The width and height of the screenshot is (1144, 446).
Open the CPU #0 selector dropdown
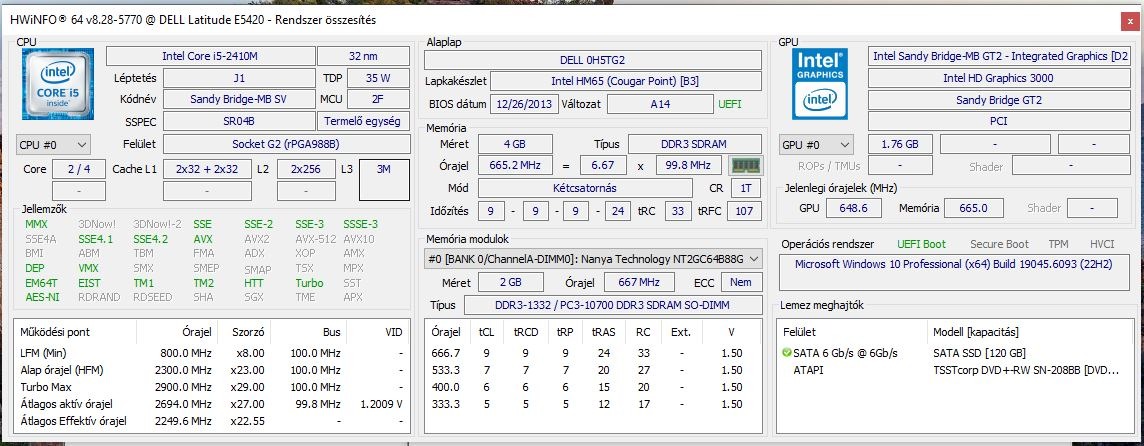pyautogui.click(x=53, y=145)
